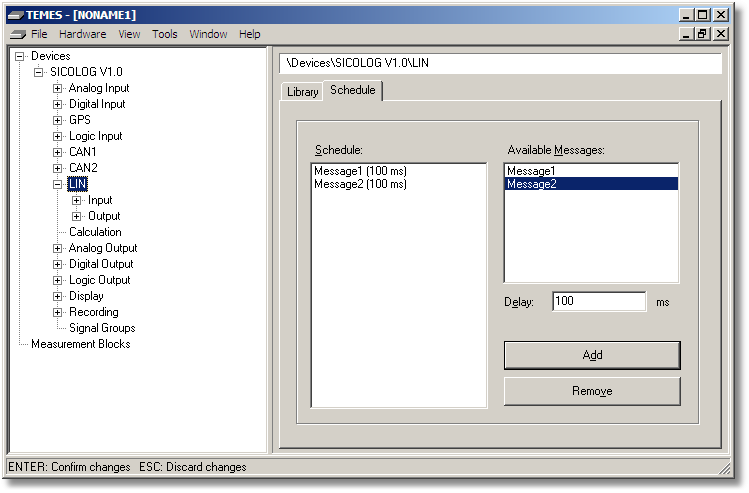This screenshot has width=749, height=493.
Task: Collapse the SICOLOG V1.0 node
Action: (39, 73)
